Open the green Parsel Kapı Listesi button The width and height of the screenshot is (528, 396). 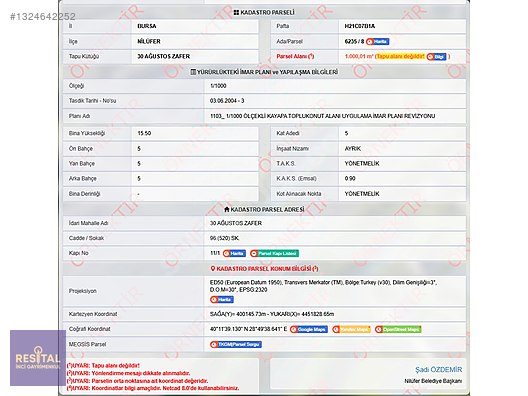274,253
